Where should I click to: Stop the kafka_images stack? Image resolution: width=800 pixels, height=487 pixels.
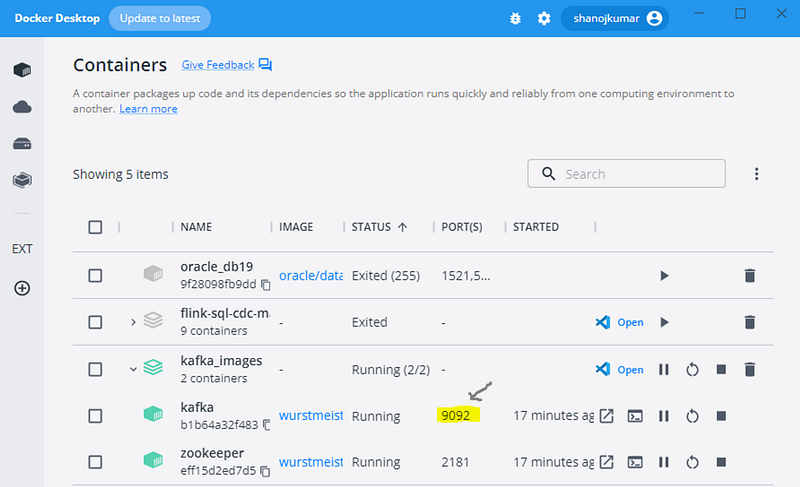[721, 369]
